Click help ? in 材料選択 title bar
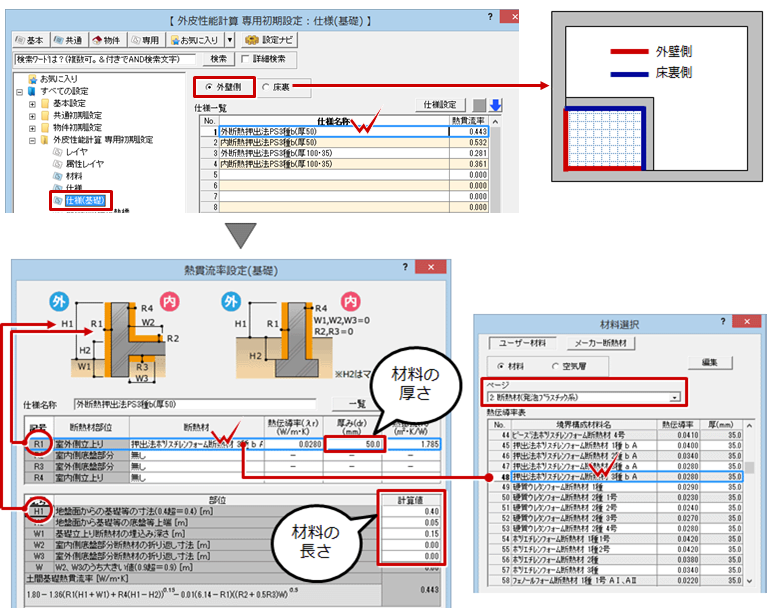 (722, 321)
